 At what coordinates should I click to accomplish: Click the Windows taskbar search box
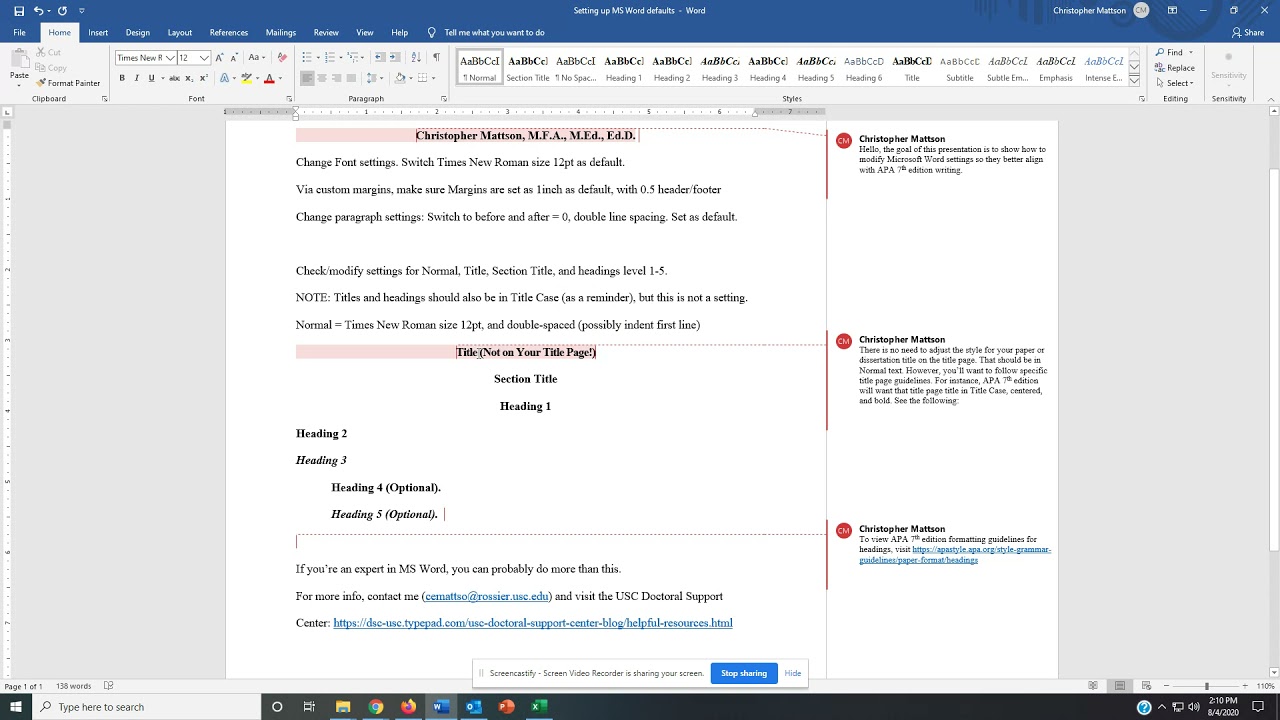(x=146, y=707)
